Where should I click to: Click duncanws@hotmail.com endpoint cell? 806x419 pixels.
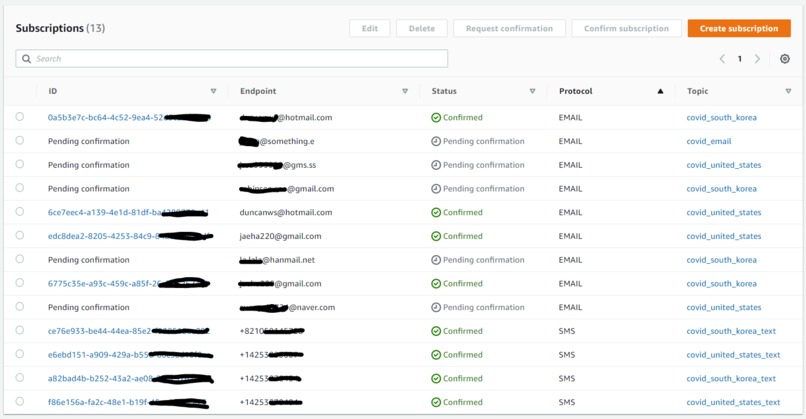point(286,212)
